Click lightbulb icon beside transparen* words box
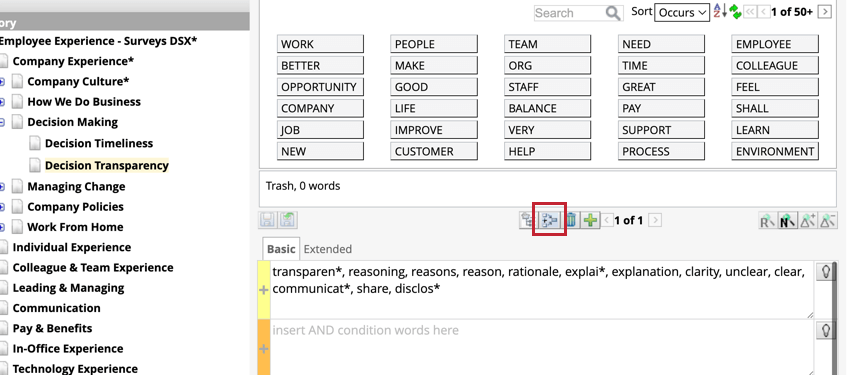Viewport: 850px width, 375px height. tap(825, 272)
